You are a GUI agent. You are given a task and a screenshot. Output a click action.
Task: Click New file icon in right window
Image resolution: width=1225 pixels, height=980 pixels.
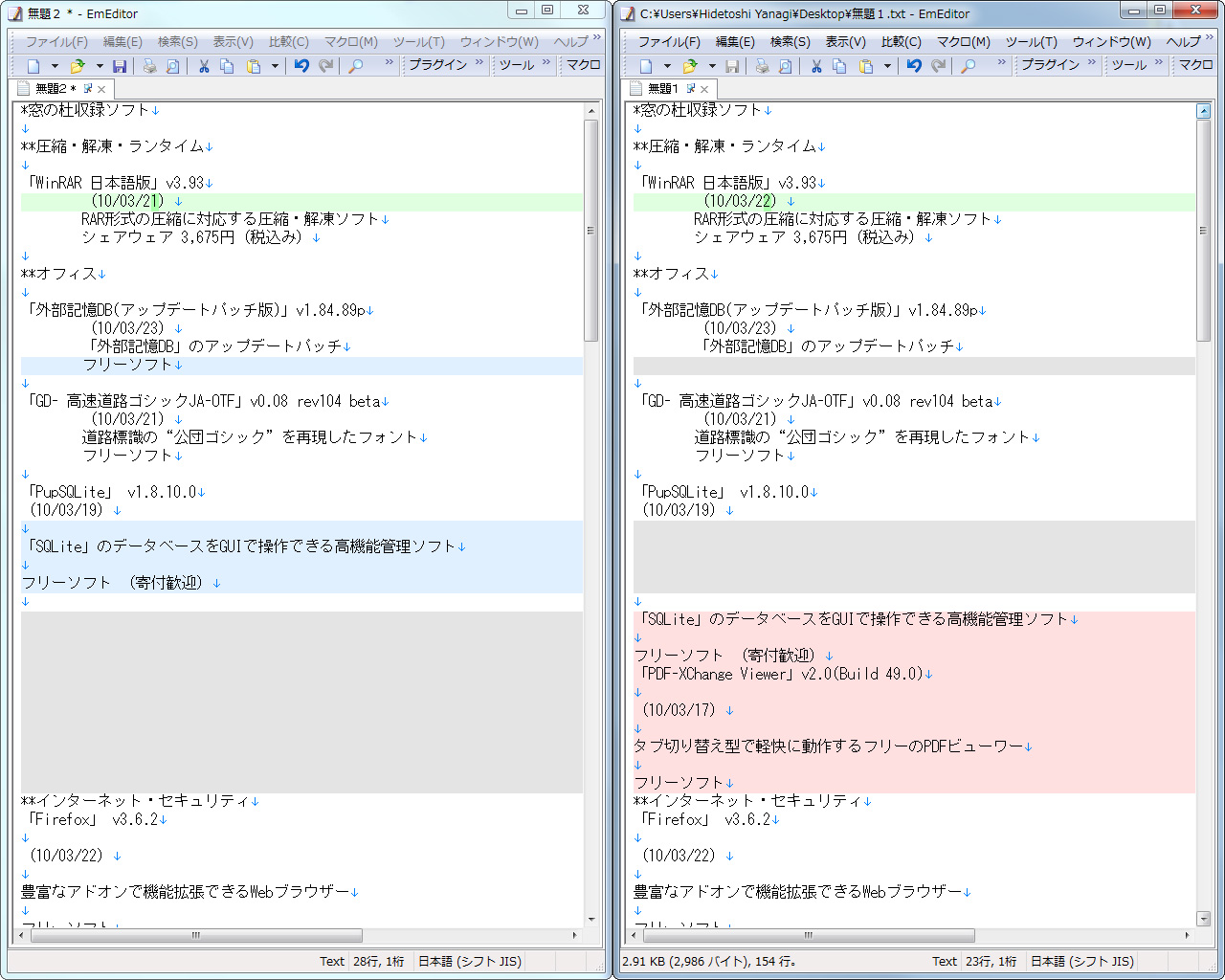click(646, 66)
